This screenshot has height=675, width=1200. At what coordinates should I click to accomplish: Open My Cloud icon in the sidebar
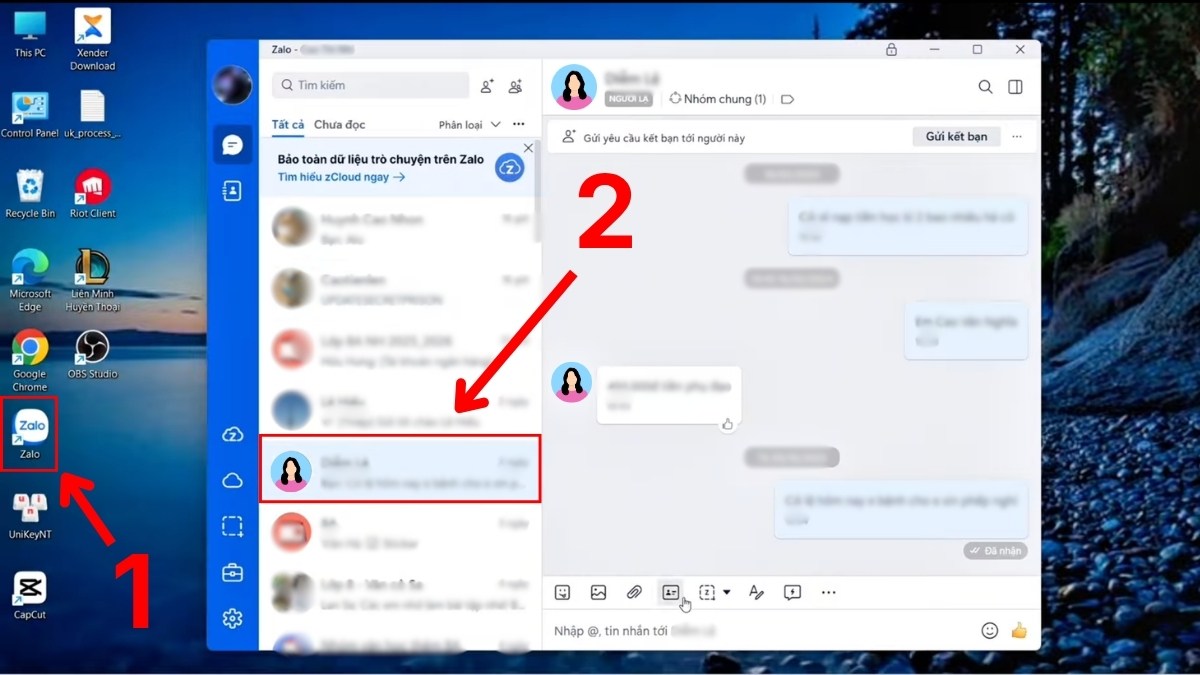point(232,481)
